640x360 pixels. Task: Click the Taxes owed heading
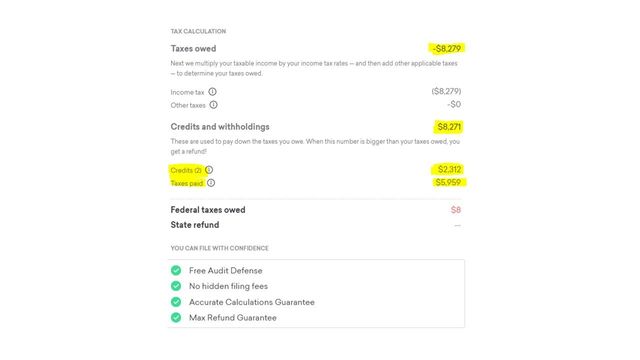click(x=193, y=49)
